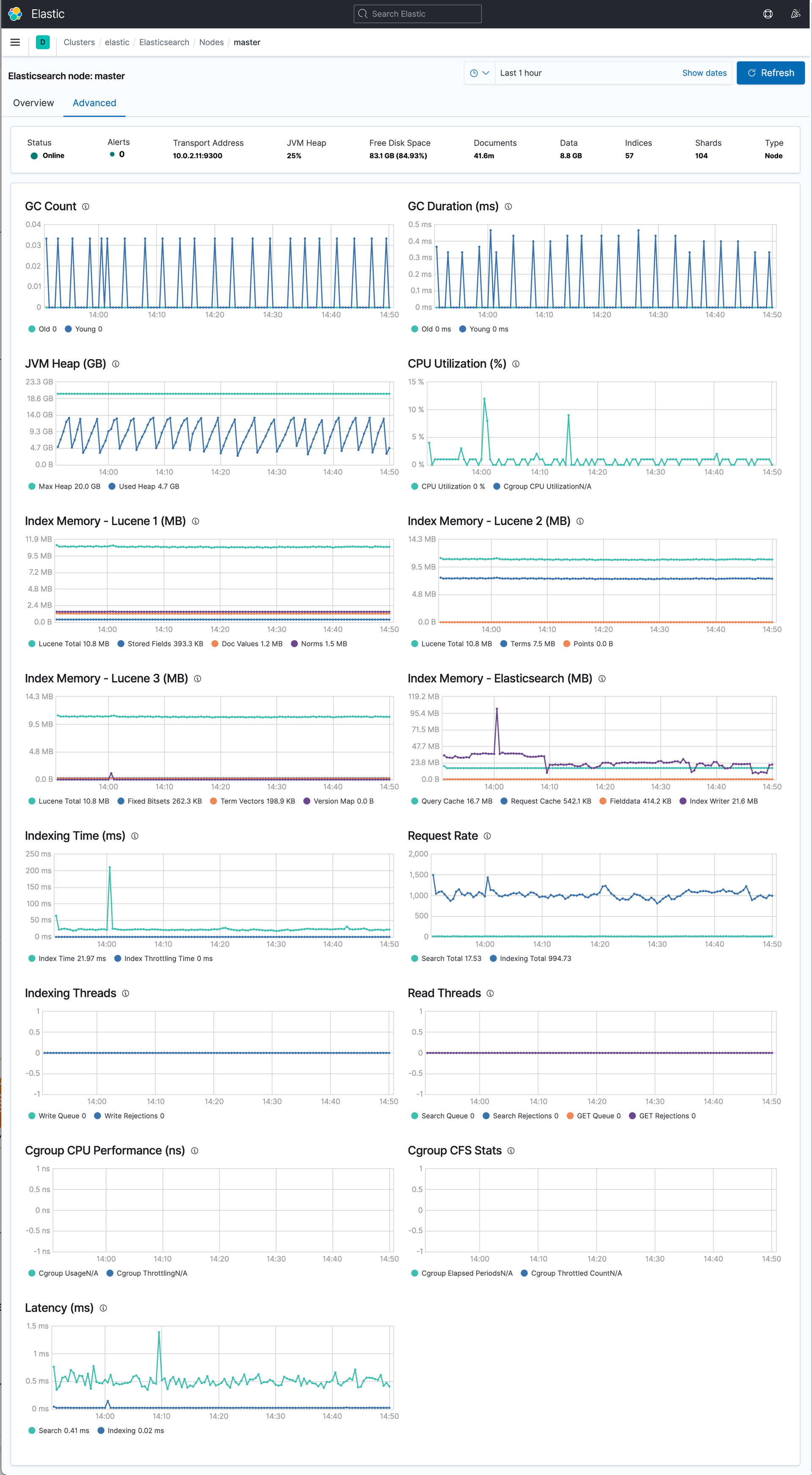Click the Show dates link
Image resolution: width=812 pixels, height=1475 pixels.
(704, 73)
